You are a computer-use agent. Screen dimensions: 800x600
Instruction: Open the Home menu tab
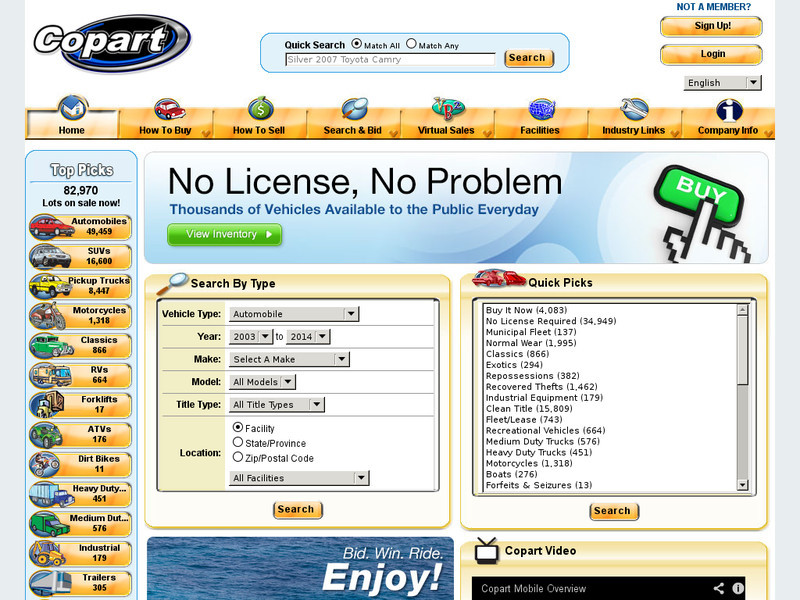[x=72, y=124]
